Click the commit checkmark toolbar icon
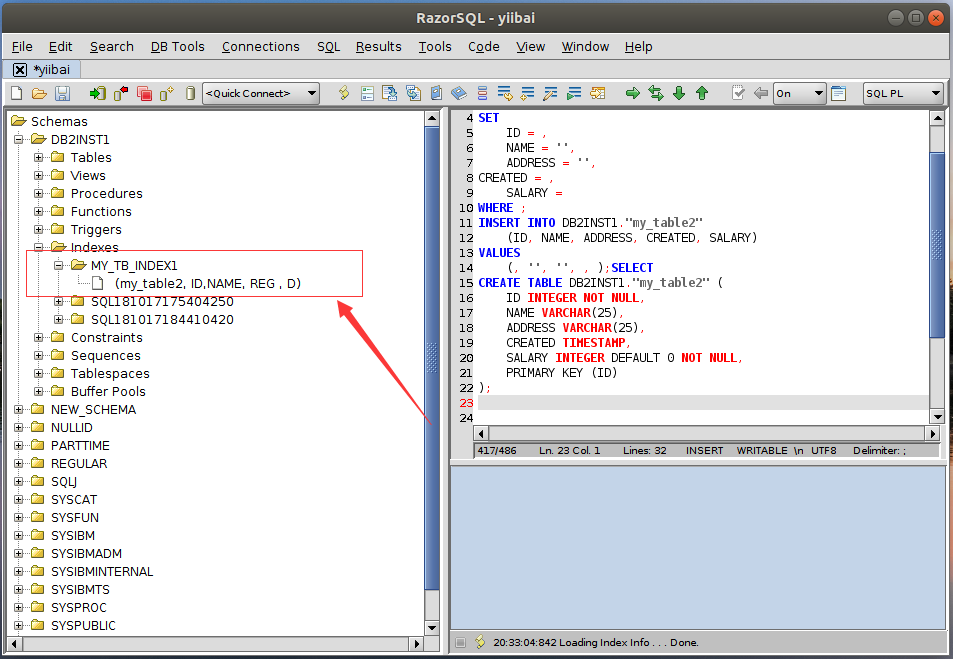The image size is (953, 659). pyautogui.click(x=738, y=93)
